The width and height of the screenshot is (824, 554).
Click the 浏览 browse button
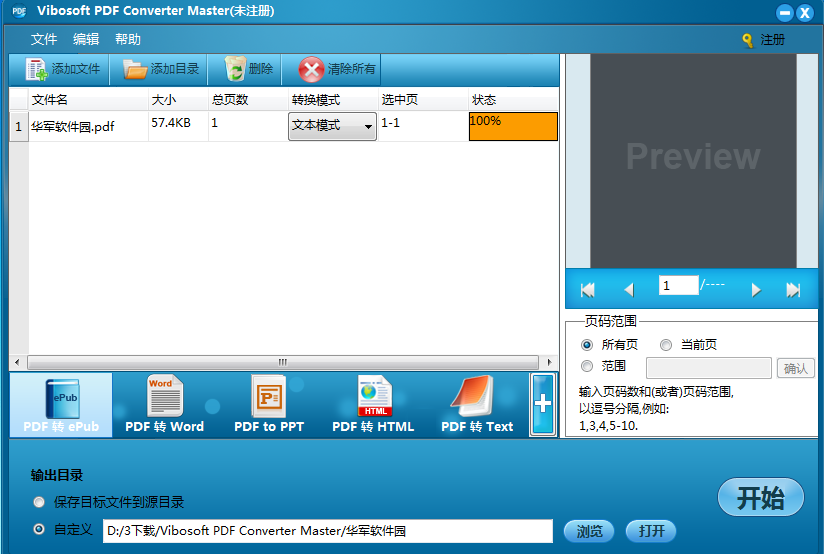point(589,531)
